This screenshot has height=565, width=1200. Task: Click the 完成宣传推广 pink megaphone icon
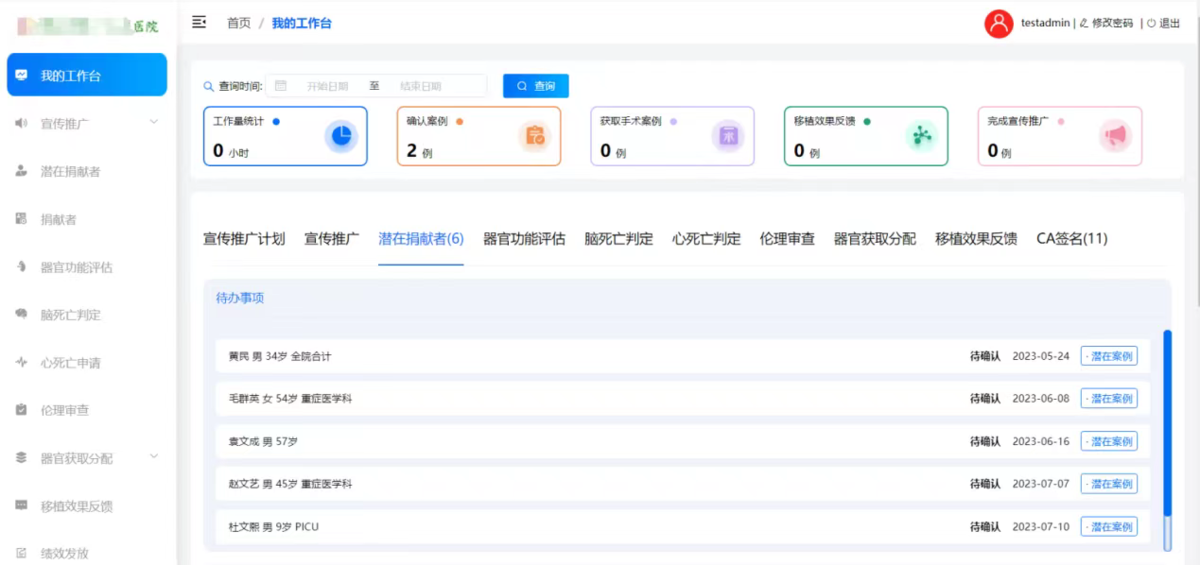1115,136
